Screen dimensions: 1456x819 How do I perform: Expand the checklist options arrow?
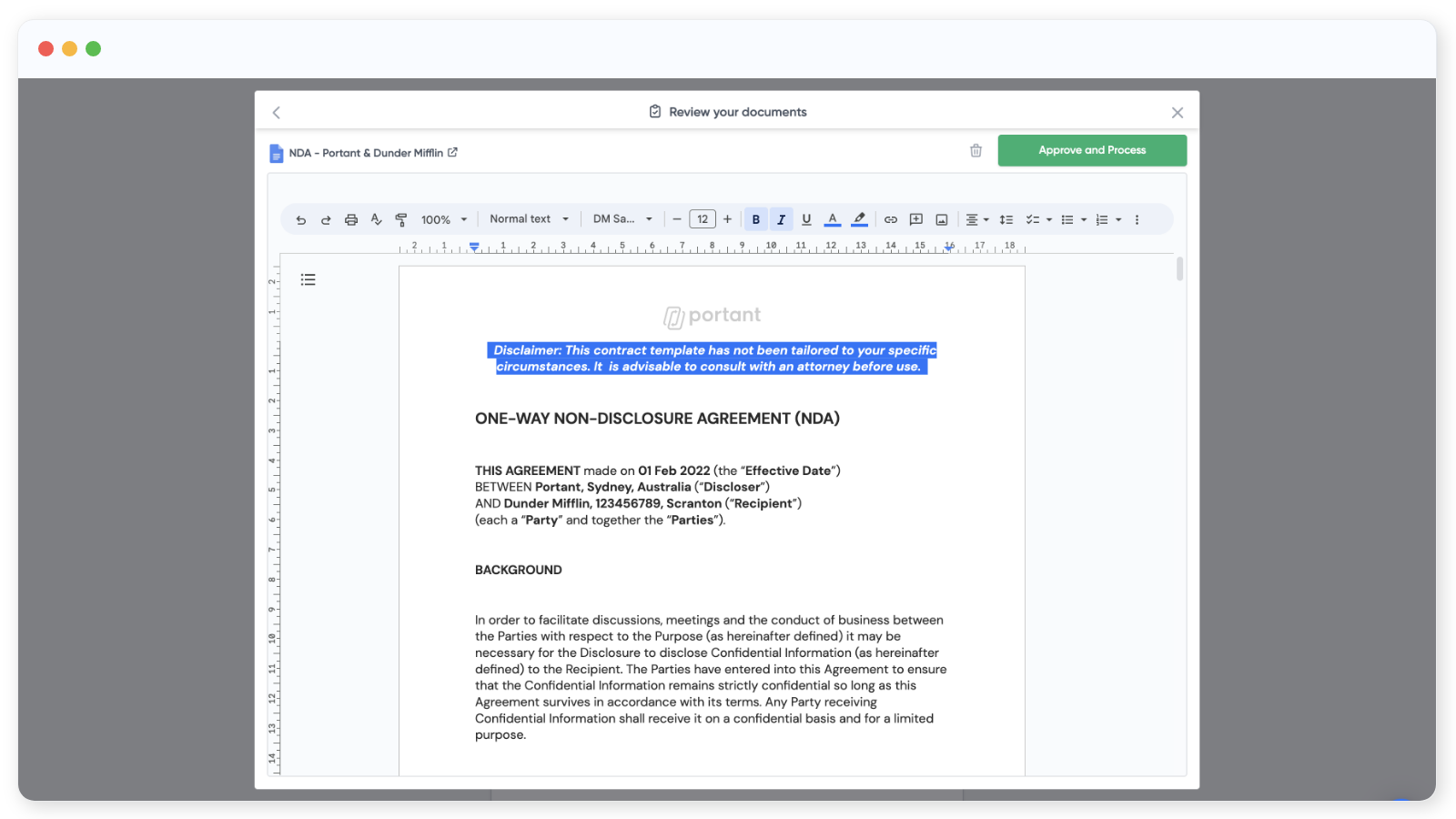tap(1049, 220)
